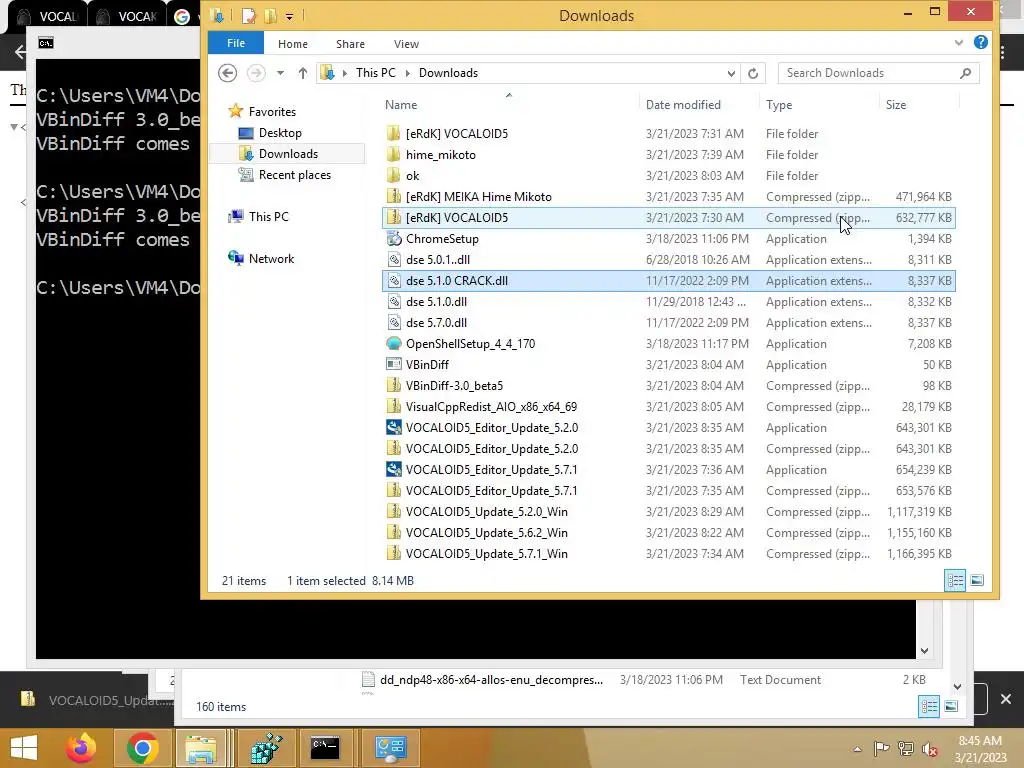The height and width of the screenshot is (768, 1024).
Task: Click the taskbar clock showing 8:45 AM
Action: pos(980,748)
